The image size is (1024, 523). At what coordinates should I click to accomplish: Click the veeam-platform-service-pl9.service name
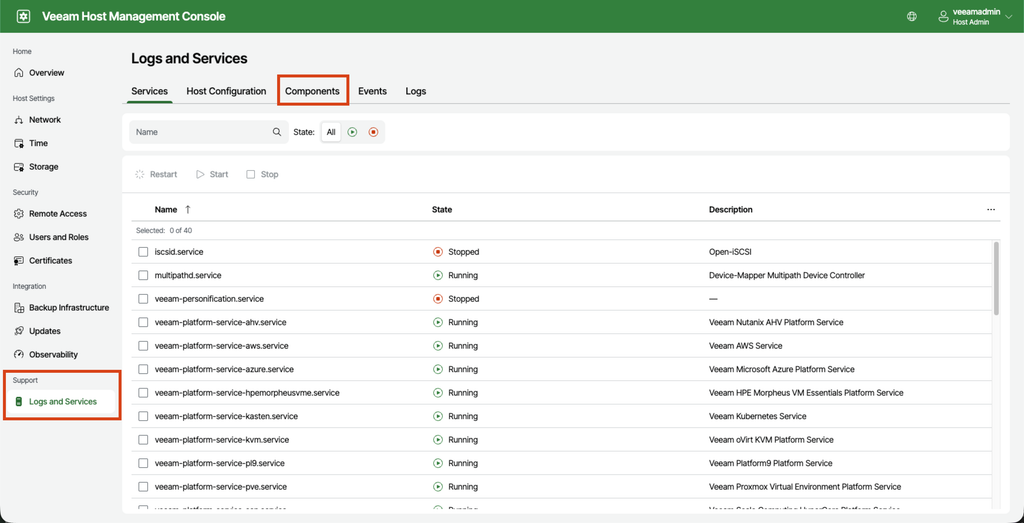coord(219,464)
